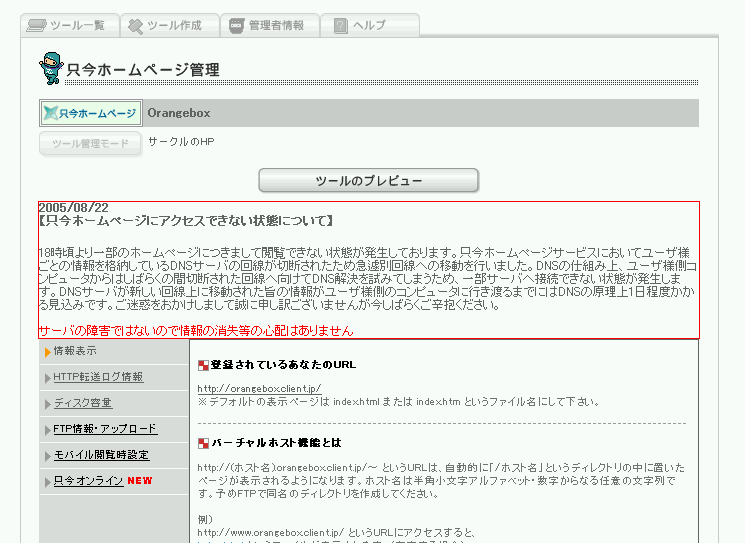Open モバイル閲覧時設定 settings link
Image resolution: width=745 pixels, height=543 pixels.
101,455
